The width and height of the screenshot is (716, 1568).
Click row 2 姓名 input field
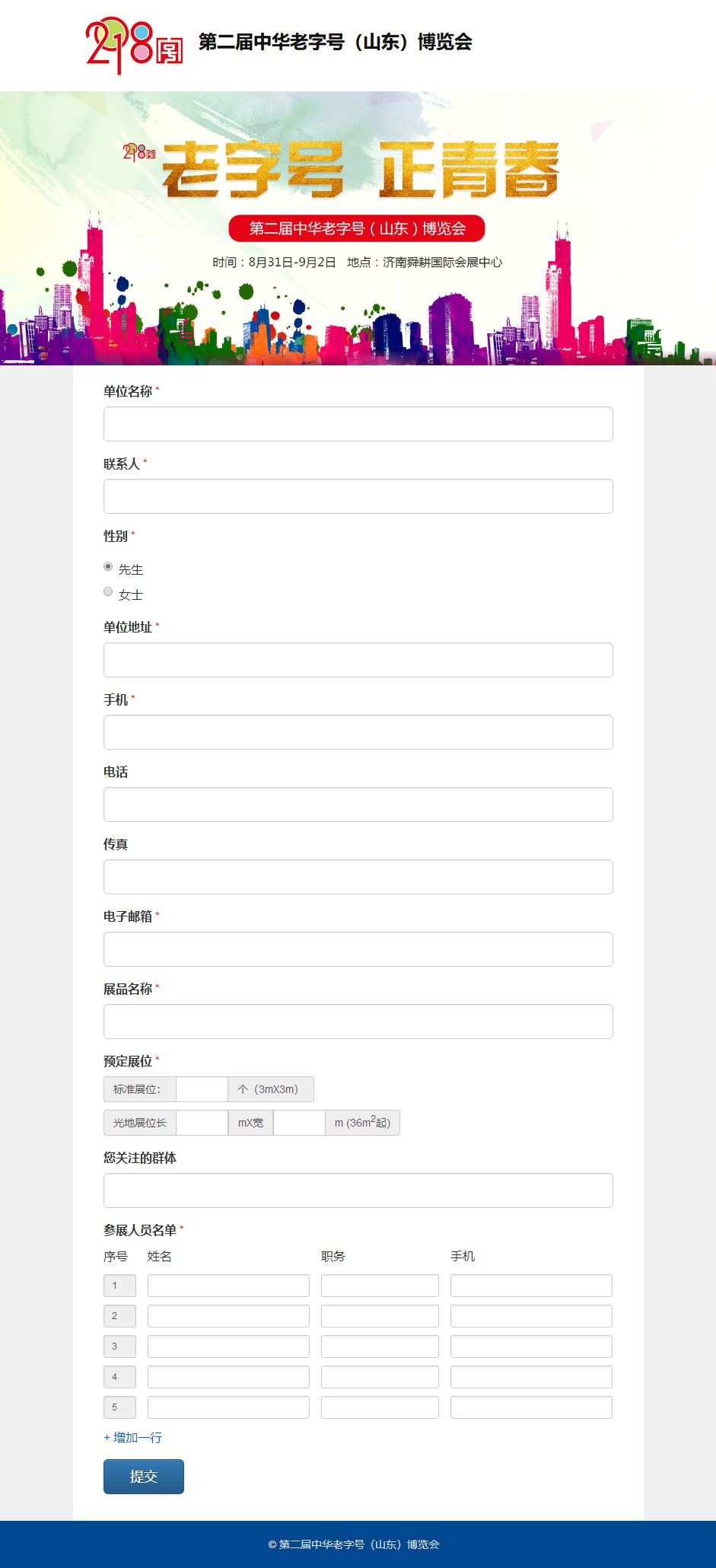click(228, 1316)
